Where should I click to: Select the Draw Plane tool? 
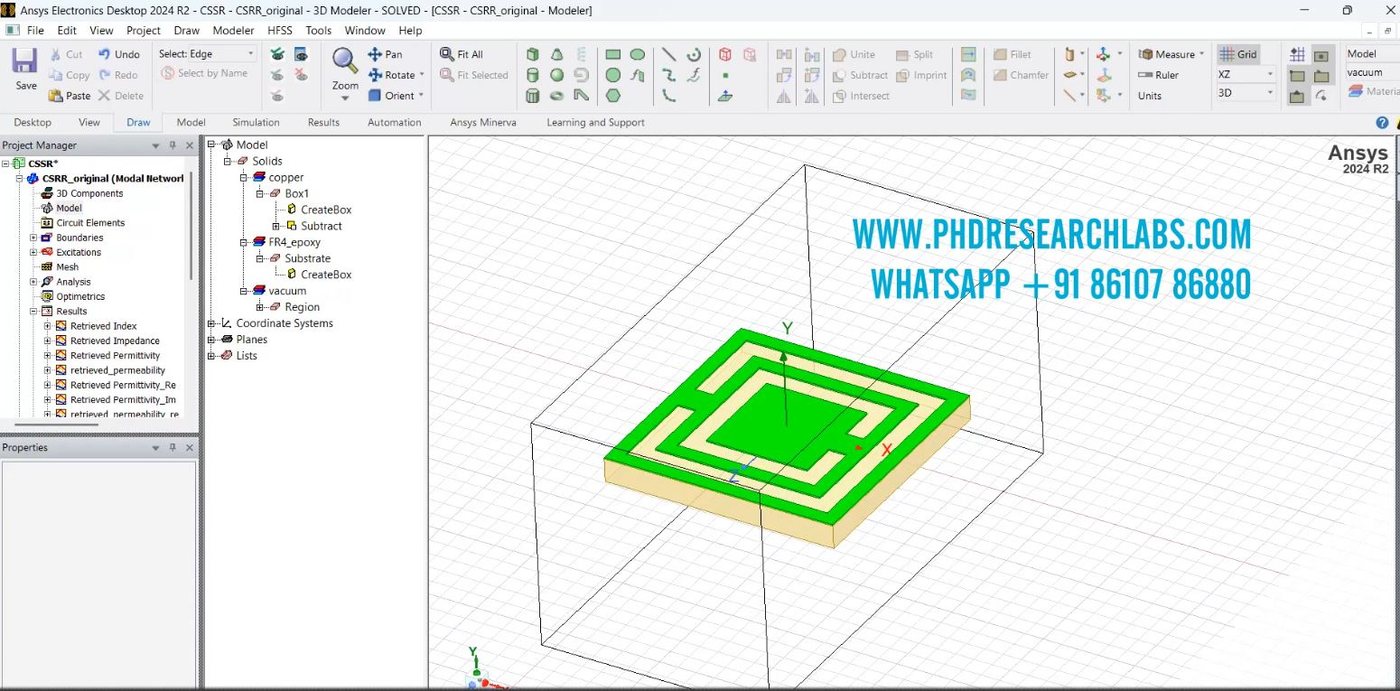(726, 96)
